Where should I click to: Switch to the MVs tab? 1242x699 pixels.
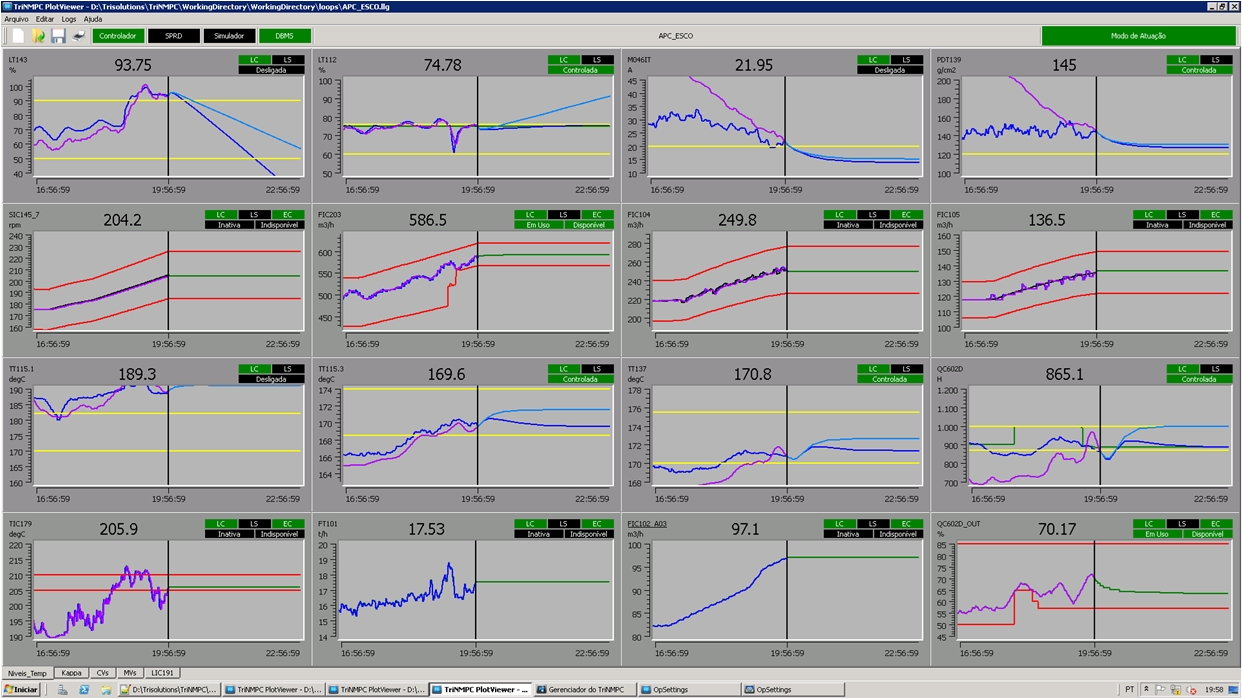[x=131, y=673]
